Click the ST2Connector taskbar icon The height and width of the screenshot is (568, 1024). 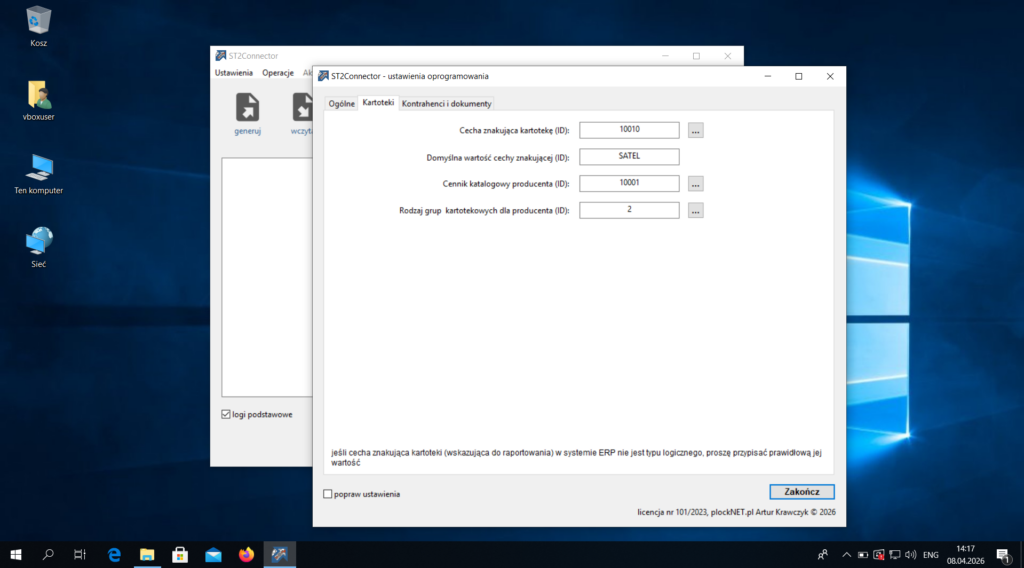pos(280,554)
